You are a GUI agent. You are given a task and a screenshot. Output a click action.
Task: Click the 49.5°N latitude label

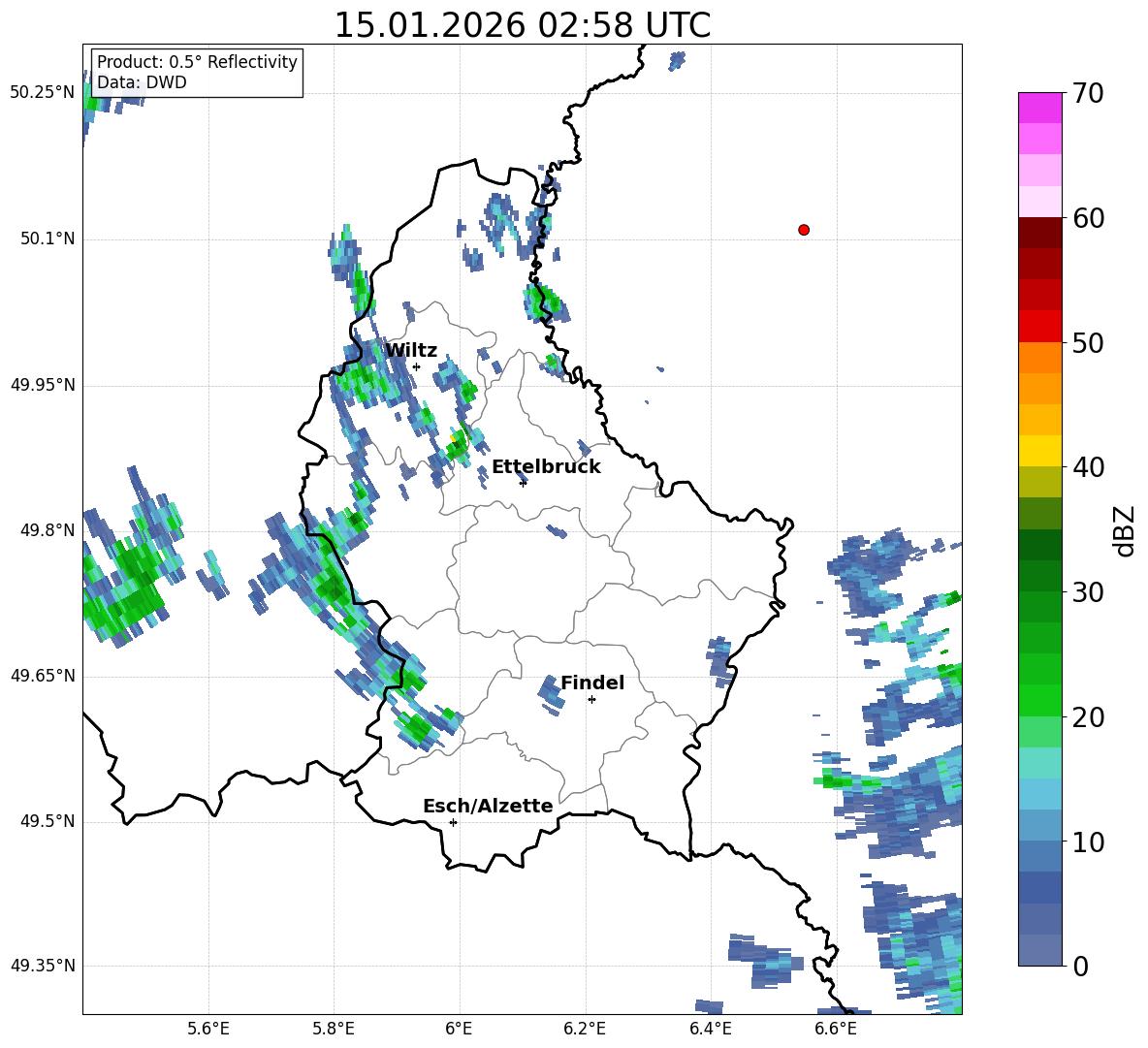pyautogui.click(x=47, y=821)
